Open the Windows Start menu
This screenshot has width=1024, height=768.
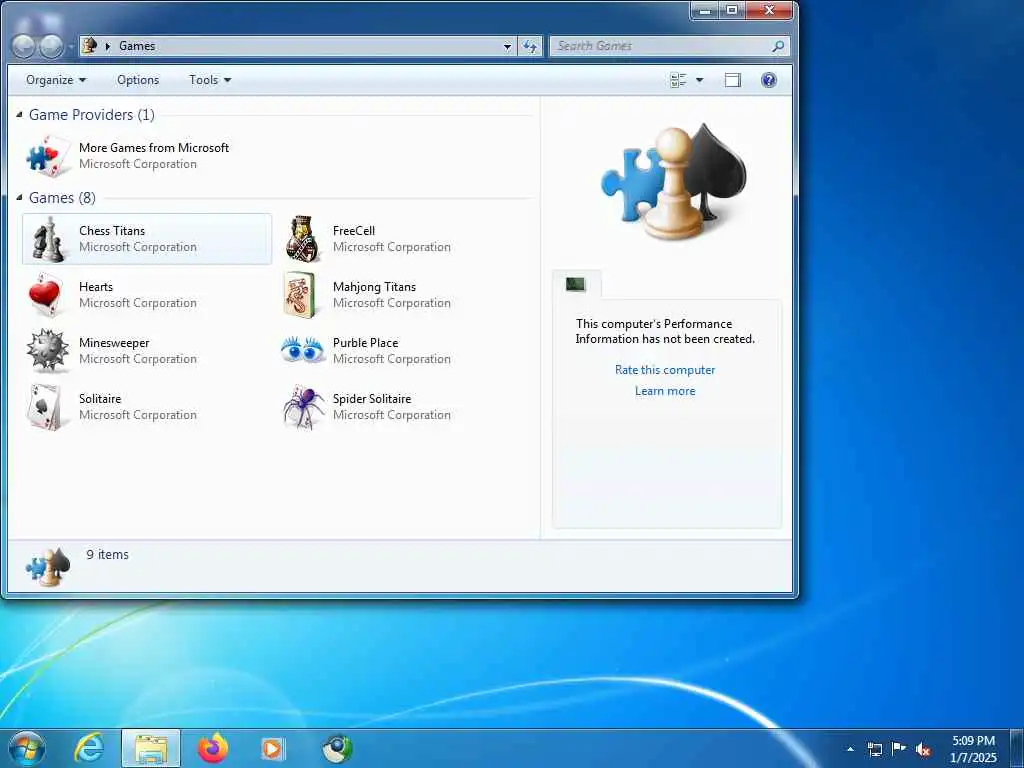tap(27, 748)
